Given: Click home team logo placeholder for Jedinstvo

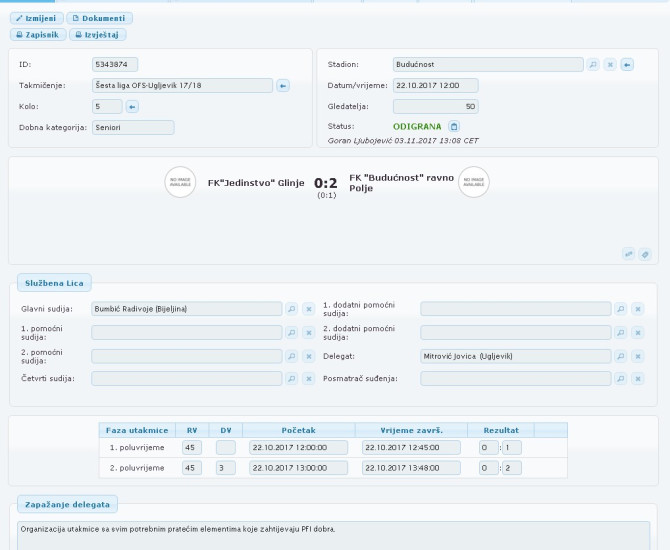Looking at the screenshot, I should (x=180, y=183).
